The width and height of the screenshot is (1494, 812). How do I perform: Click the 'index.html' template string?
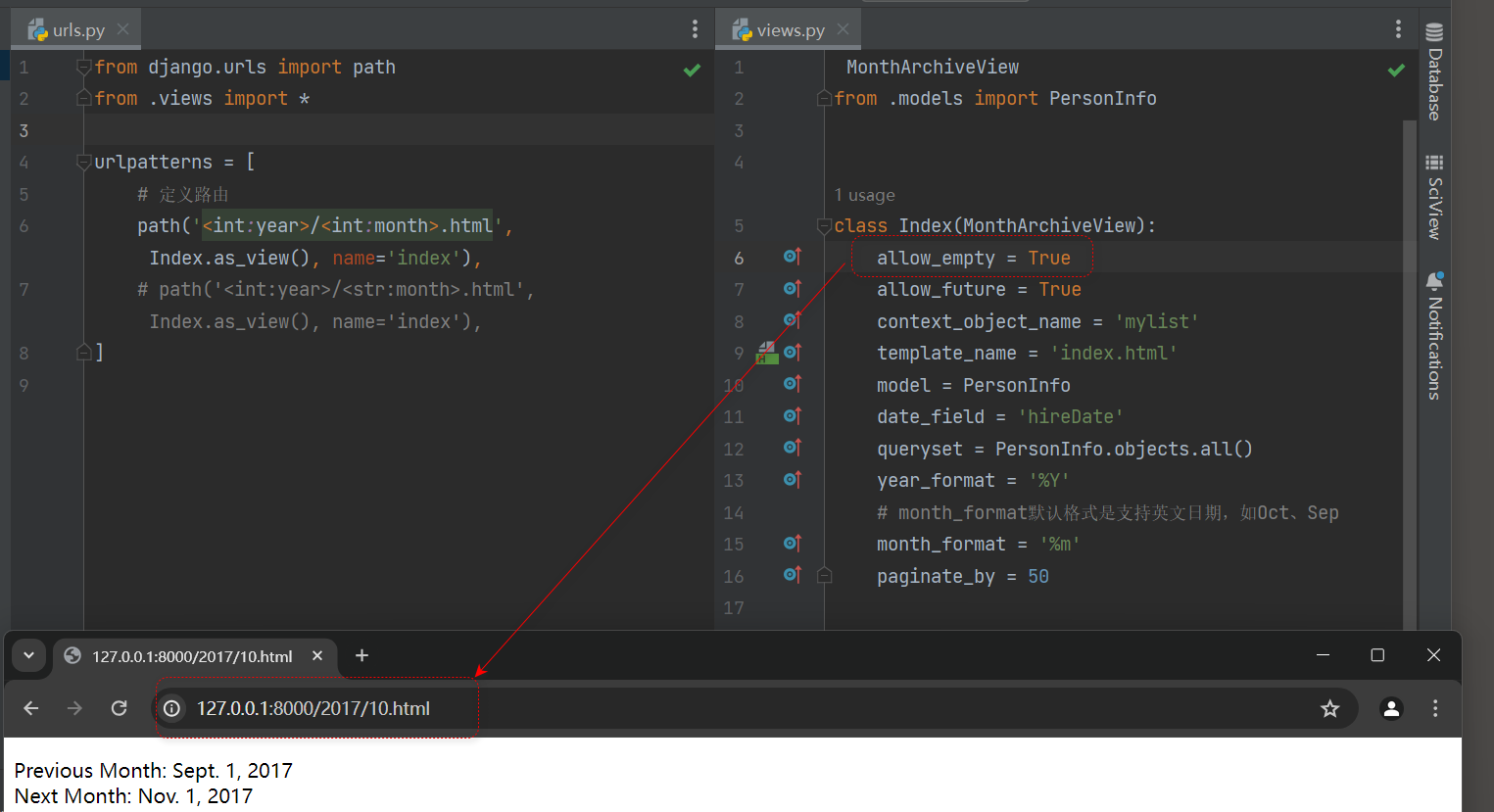[x=1114, y=354]
